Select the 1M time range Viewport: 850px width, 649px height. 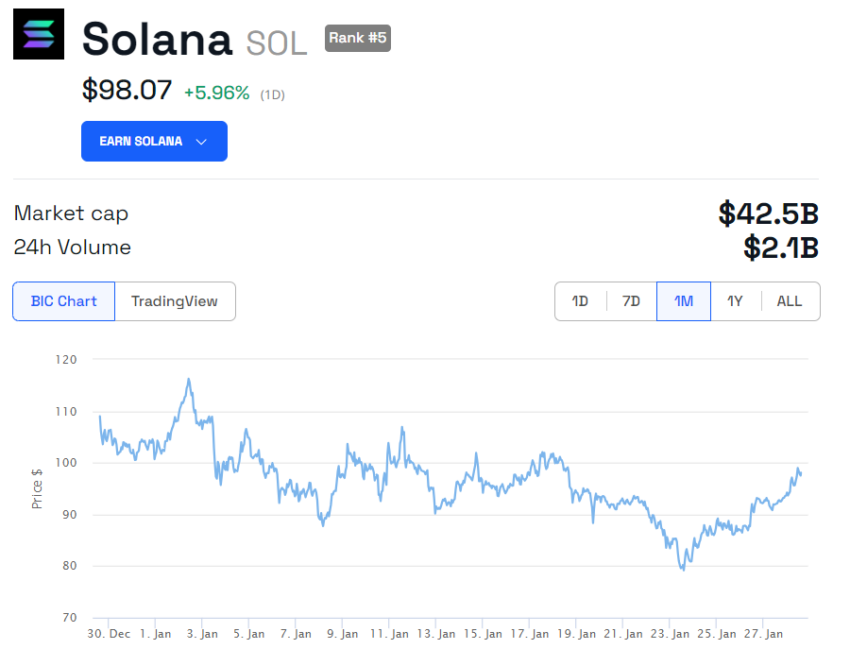[x=683, y=301]
